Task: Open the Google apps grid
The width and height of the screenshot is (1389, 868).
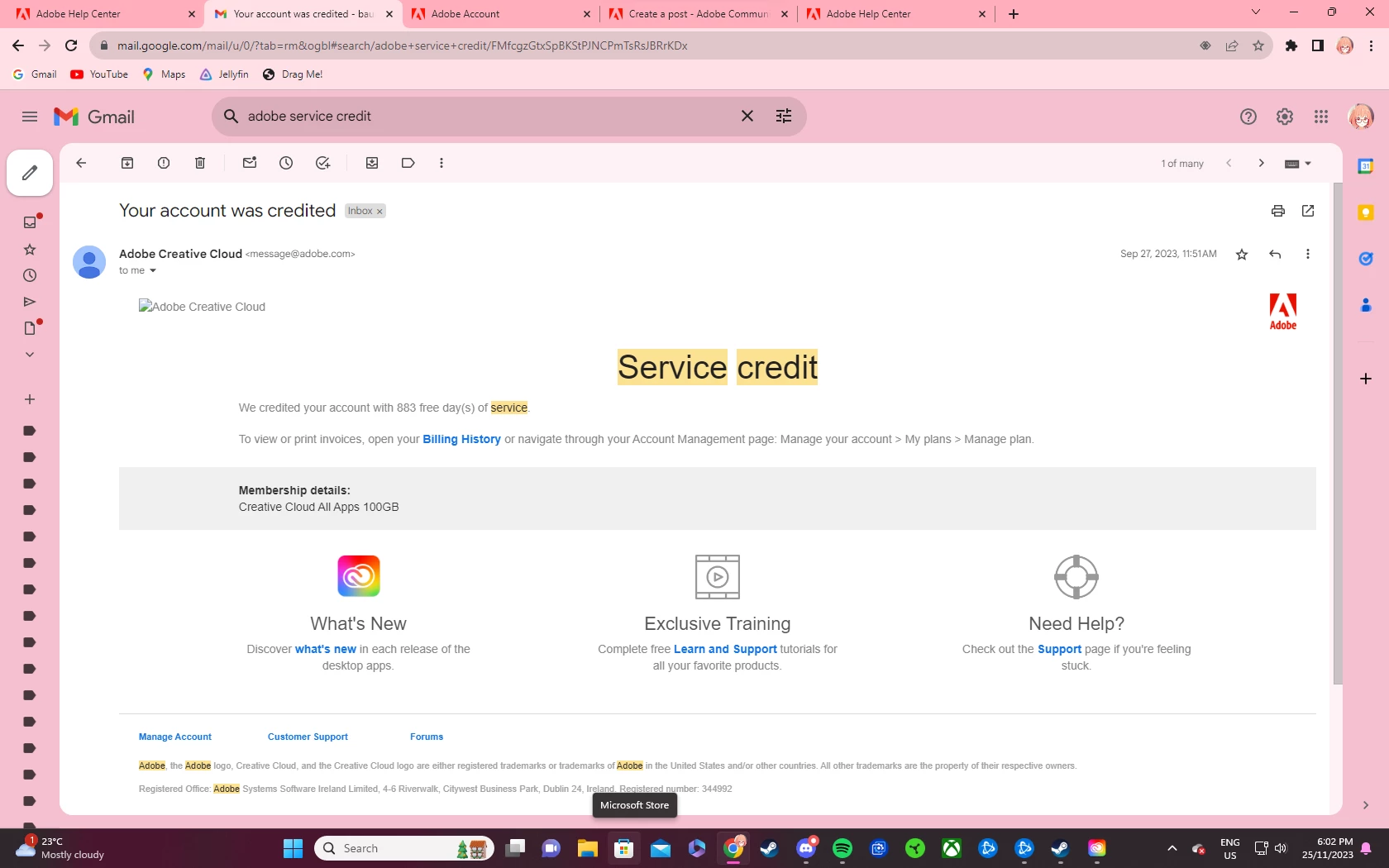Action: [1321, 117]
